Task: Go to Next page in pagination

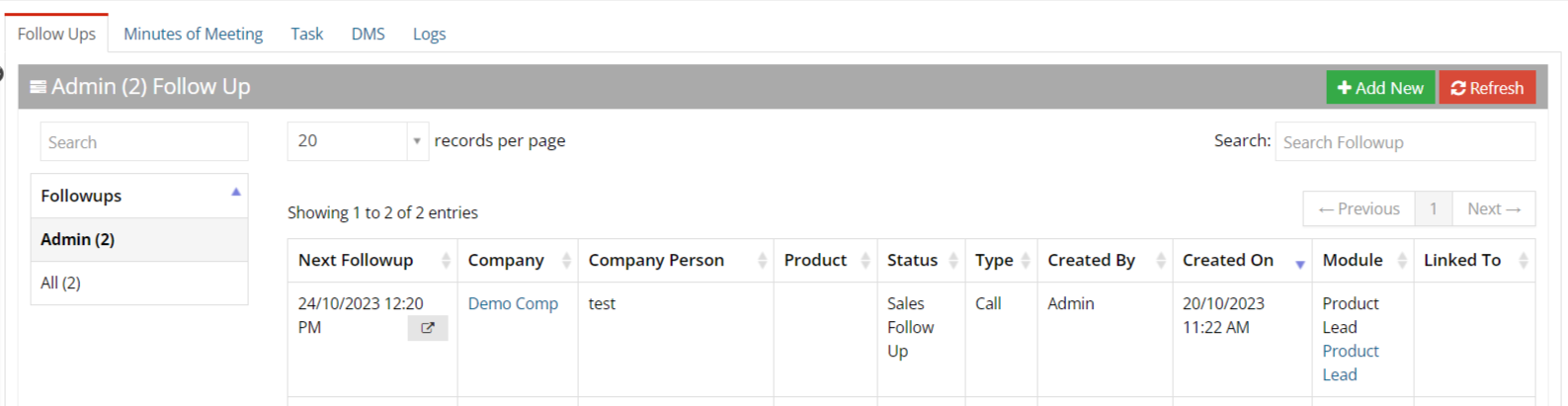Action: point(1494,208)
